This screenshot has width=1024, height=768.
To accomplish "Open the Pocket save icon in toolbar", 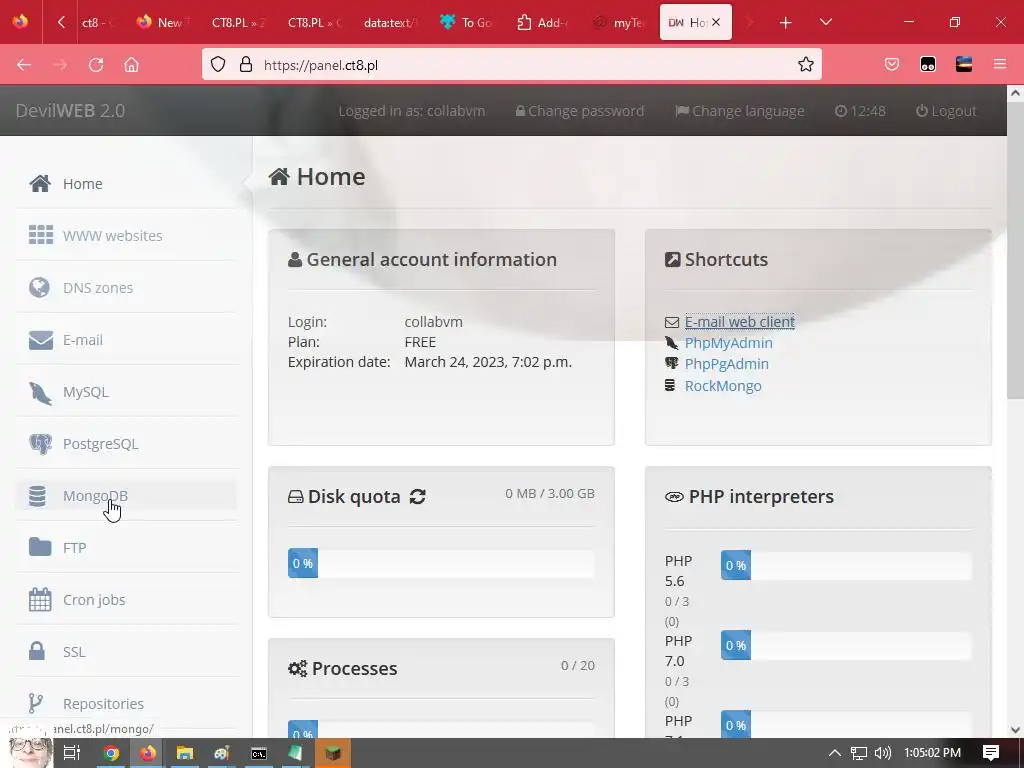I will [891, 64].
